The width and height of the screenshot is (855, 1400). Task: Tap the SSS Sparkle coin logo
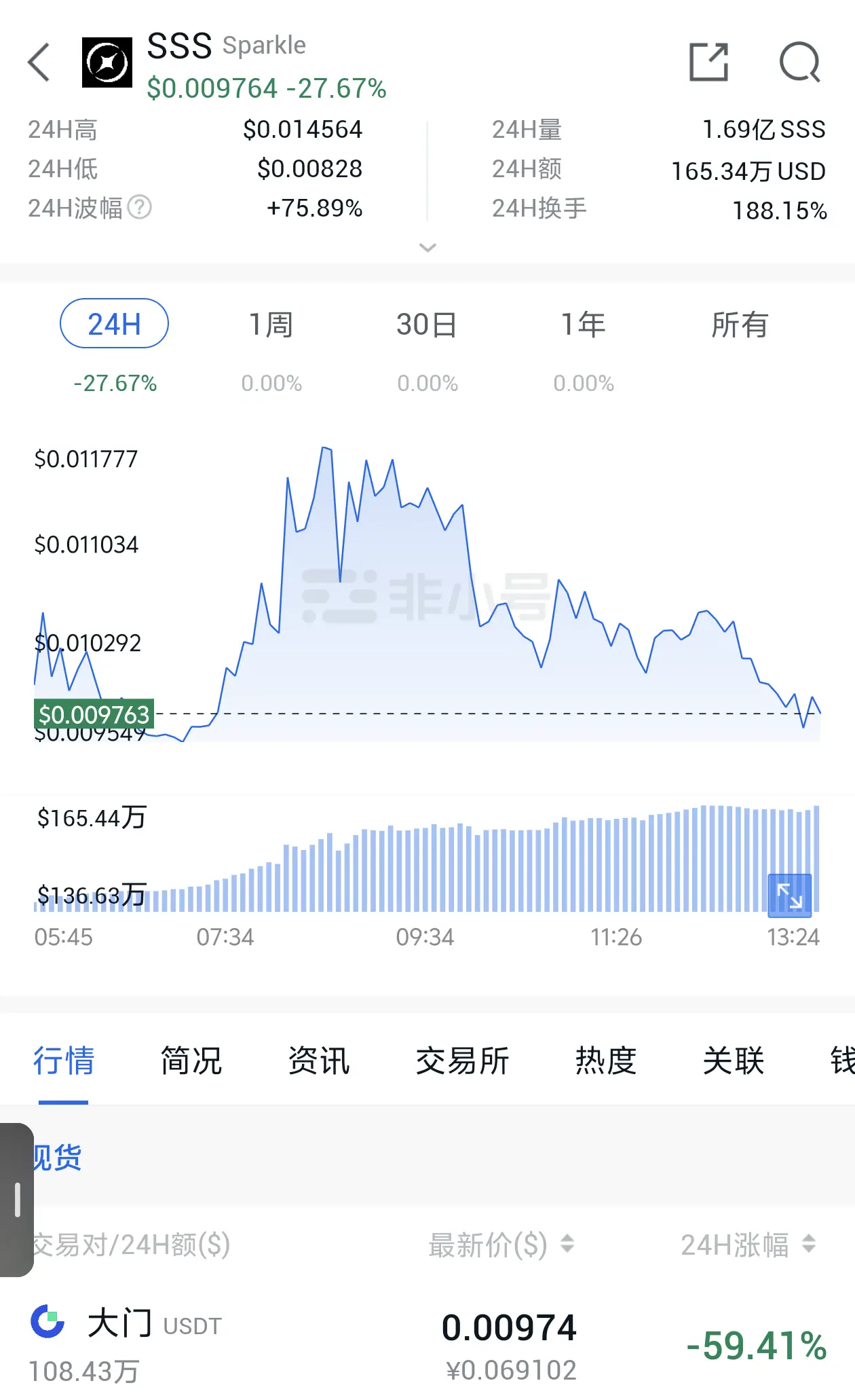107,62
